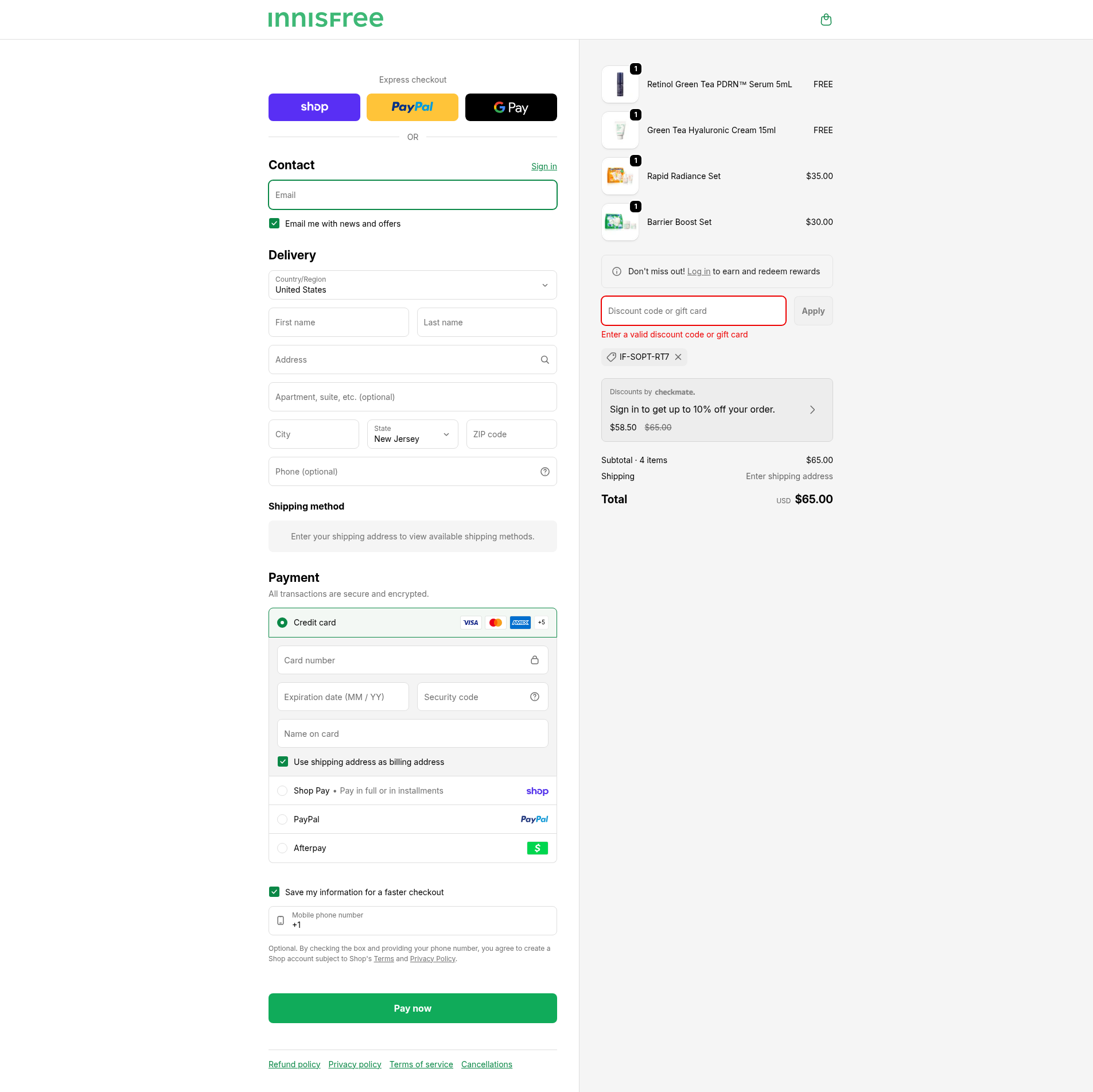Click the Discount code or gift card field
This screenshot has height=1092, width=1093.
693,311
